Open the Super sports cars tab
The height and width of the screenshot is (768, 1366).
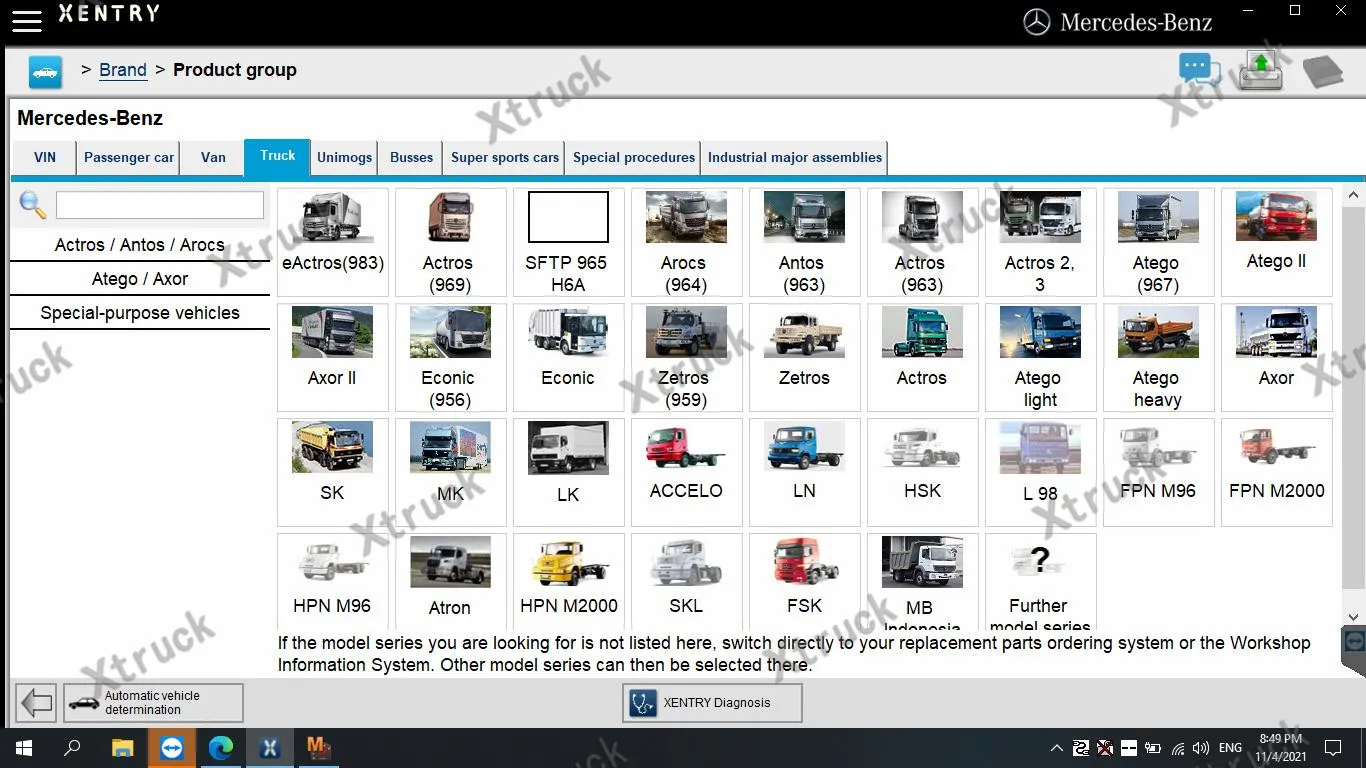(x=505, y=158)
